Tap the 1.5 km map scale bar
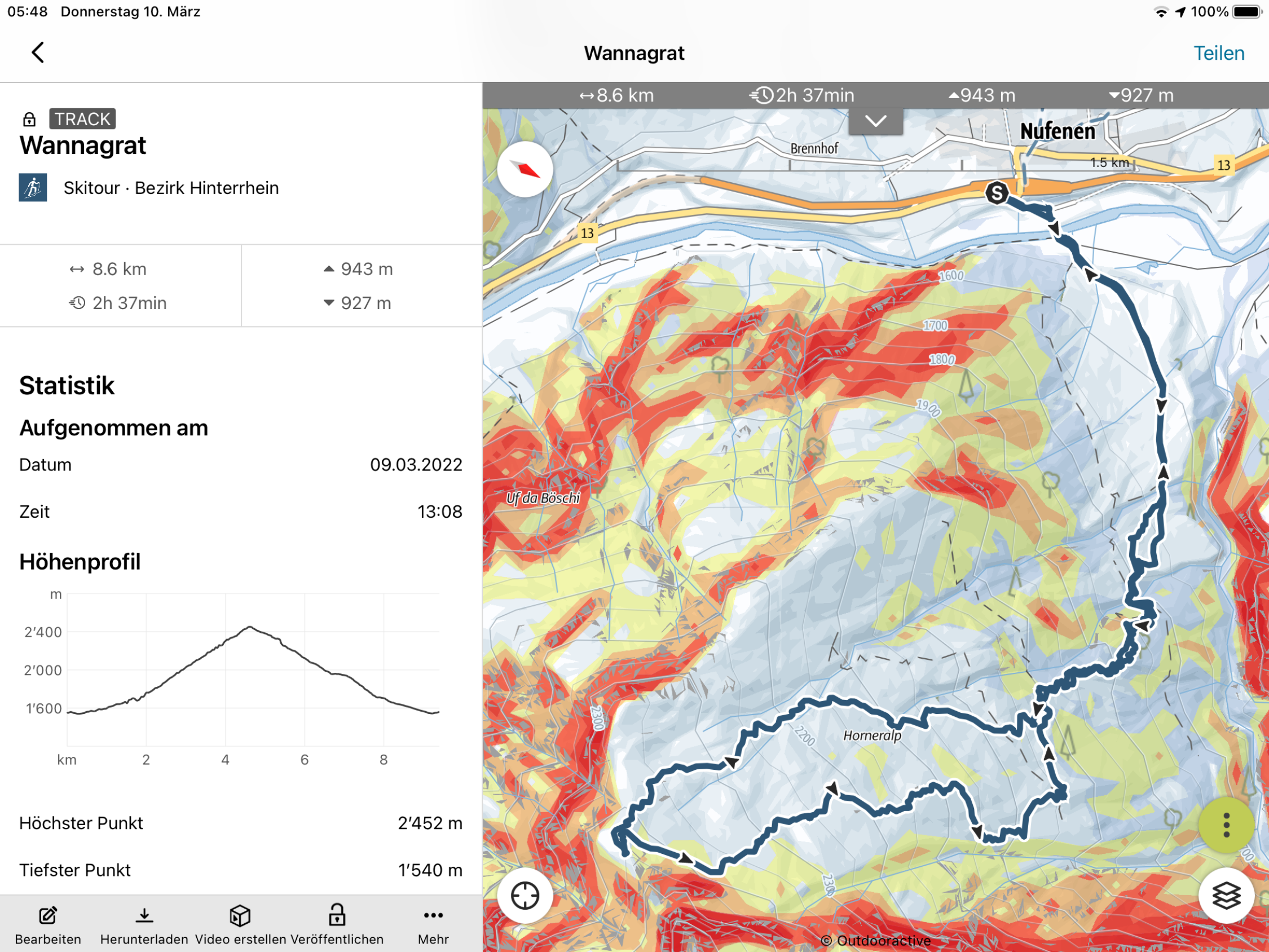 876,166
